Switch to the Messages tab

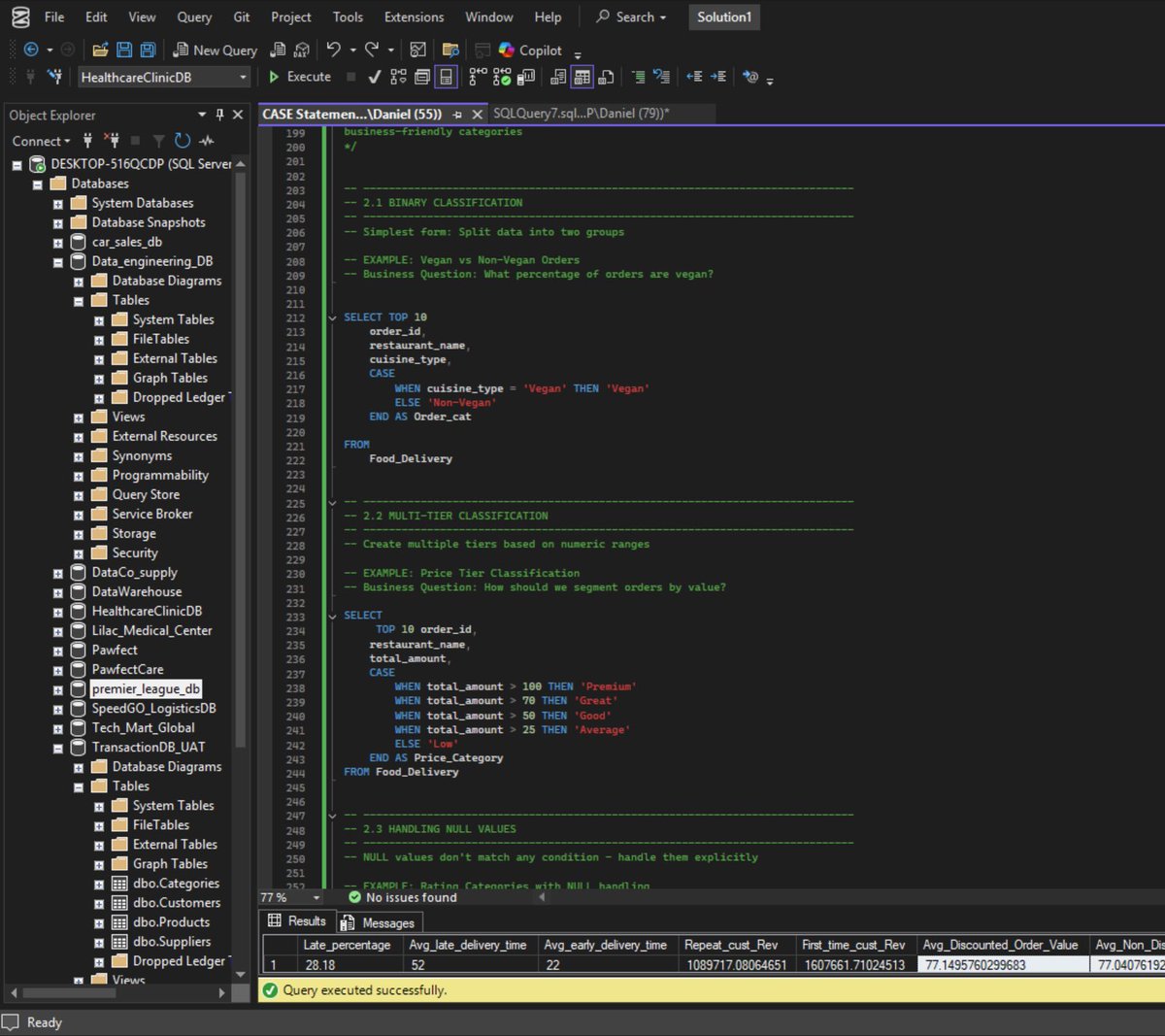(379, 922)
